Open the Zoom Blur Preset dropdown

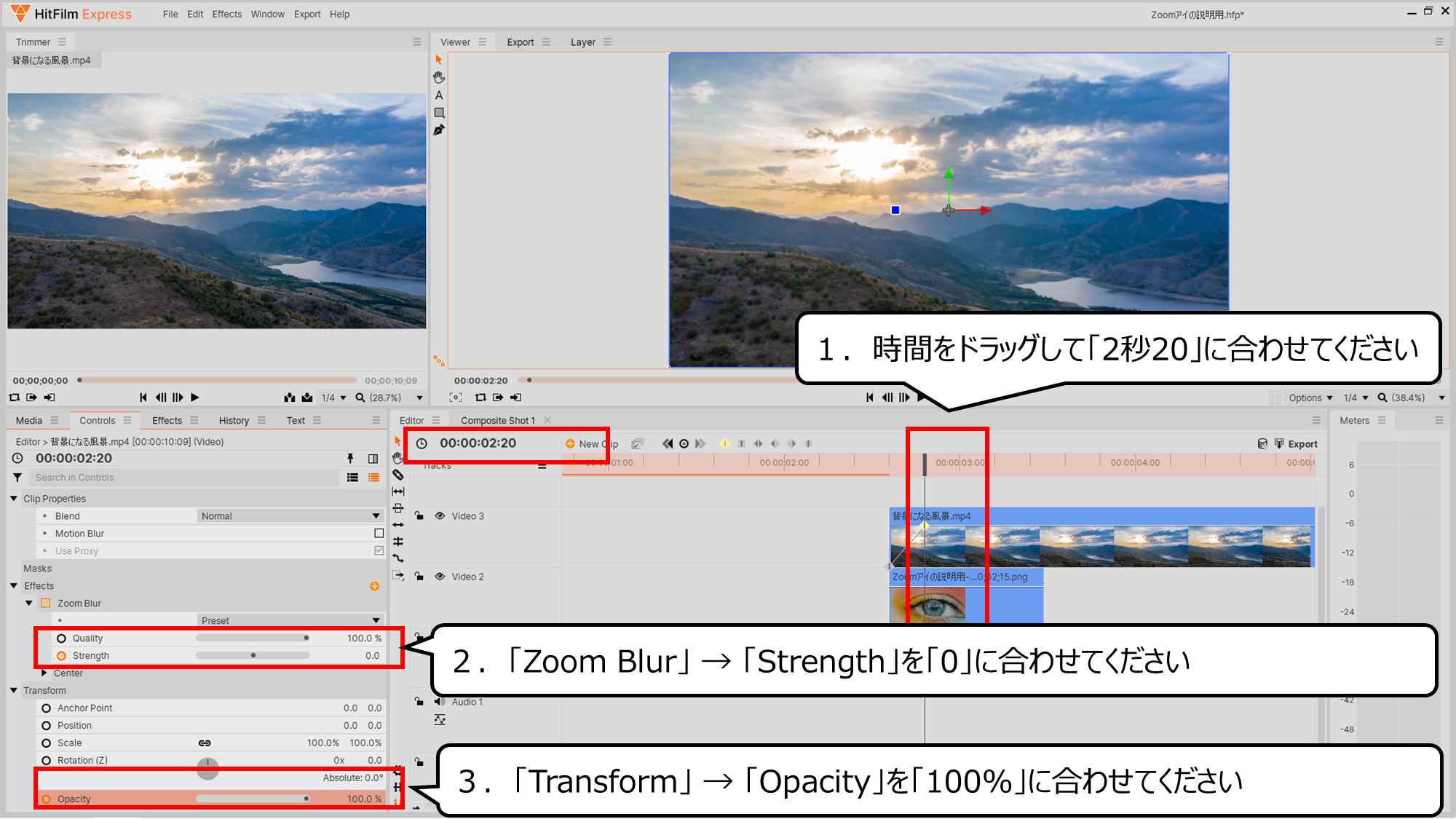click(290, 621)
